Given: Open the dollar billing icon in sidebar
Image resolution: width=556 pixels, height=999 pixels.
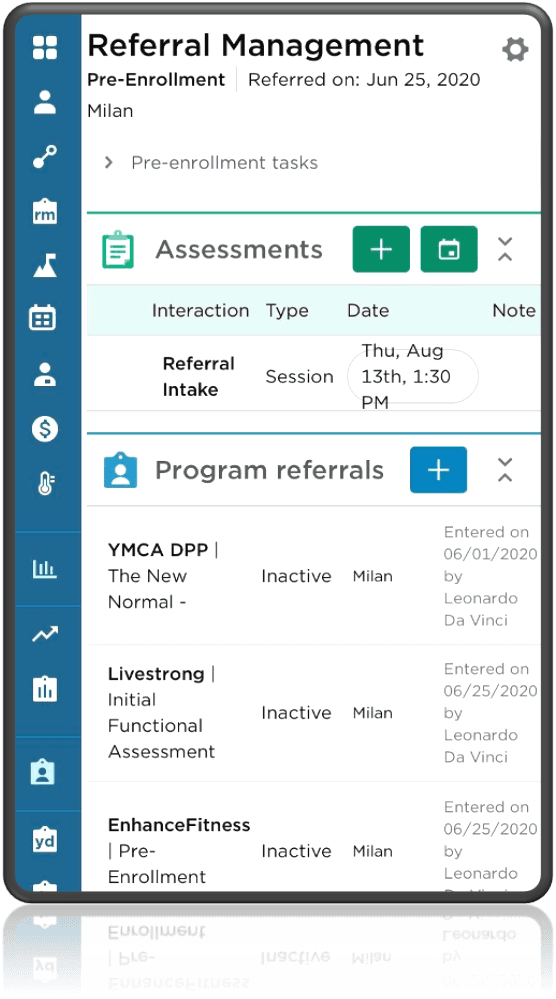Looking at the screenshot, I should (x=45, y=429).
